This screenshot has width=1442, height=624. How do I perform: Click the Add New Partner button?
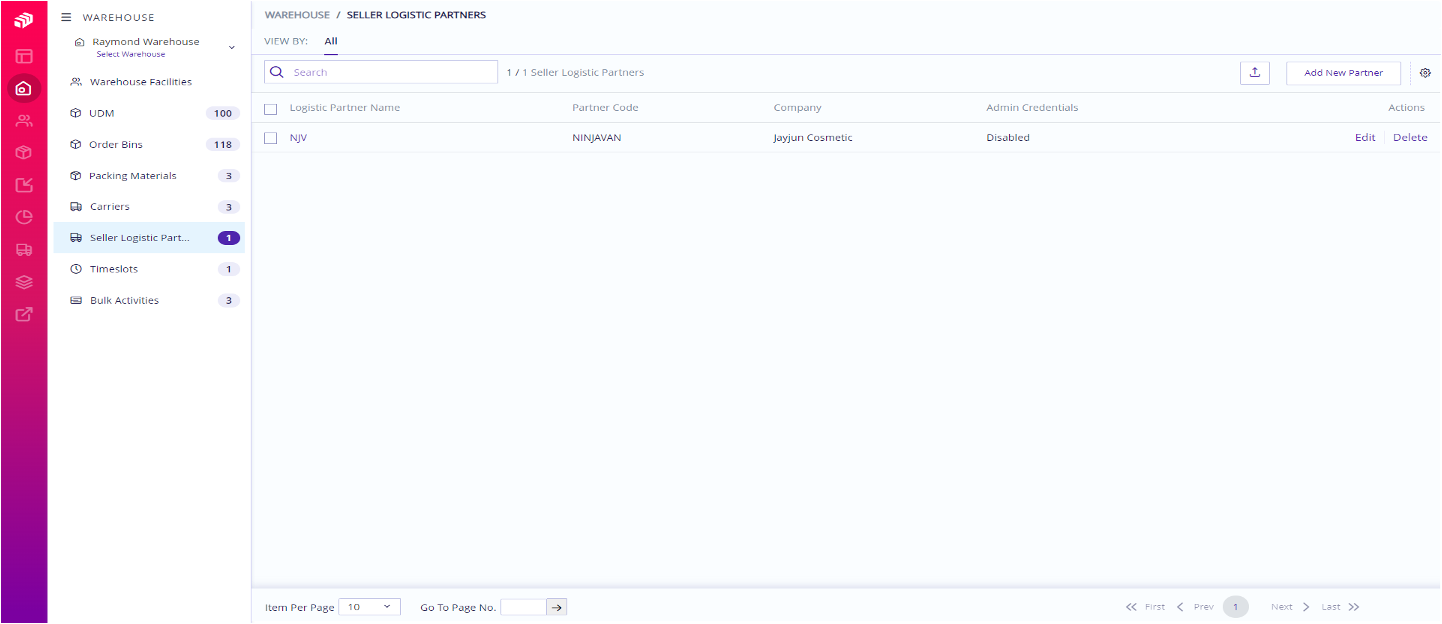1343,72
